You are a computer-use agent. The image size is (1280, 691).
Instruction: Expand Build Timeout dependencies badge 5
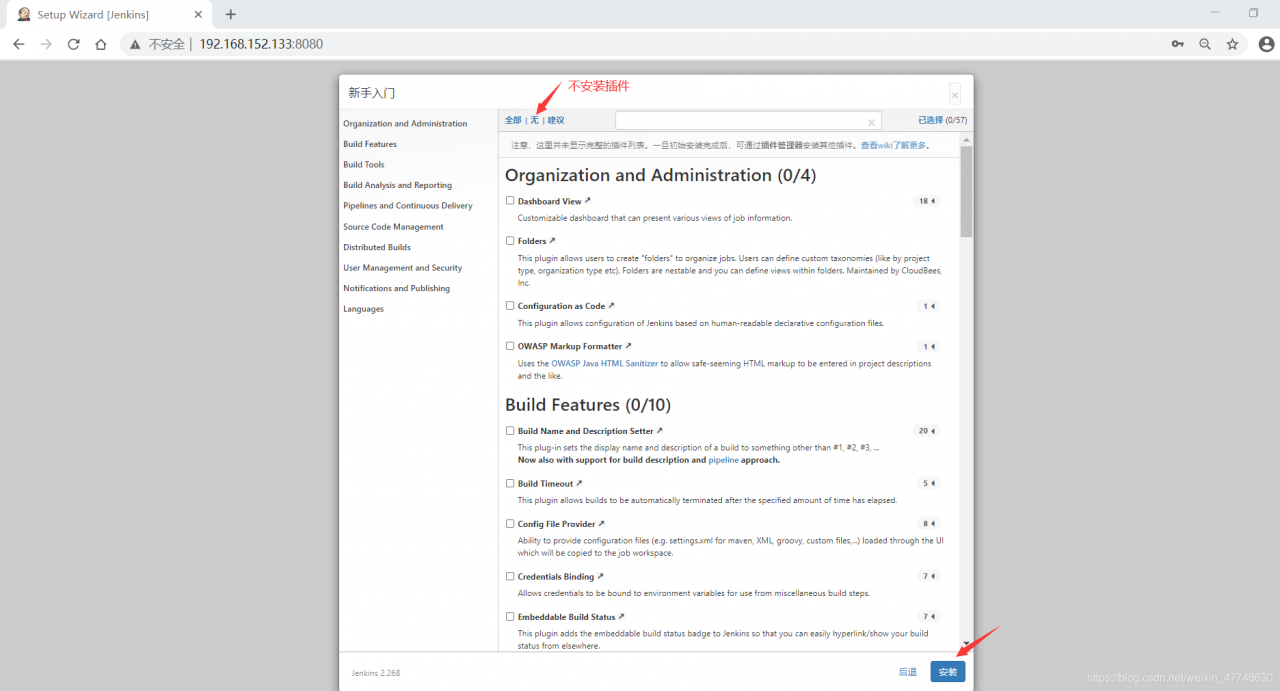coord(929,483)
